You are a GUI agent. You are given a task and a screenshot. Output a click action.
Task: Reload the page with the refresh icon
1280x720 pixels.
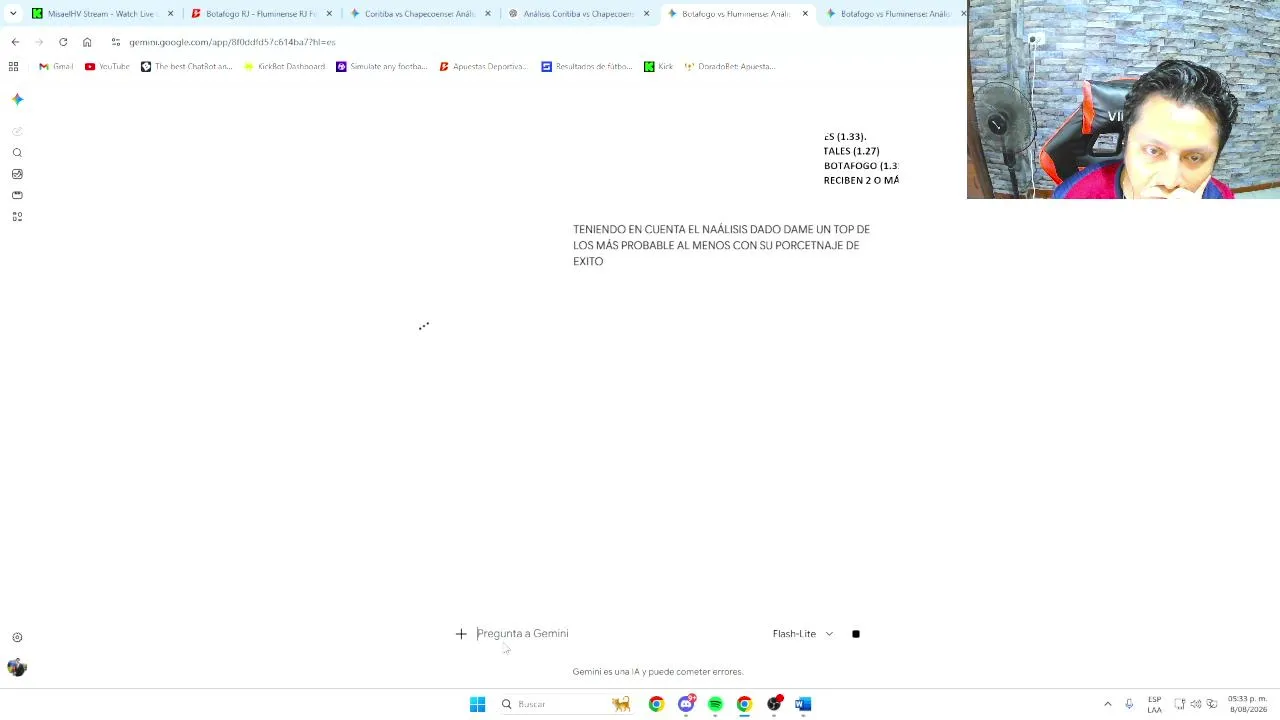click(x=63, y=42)
